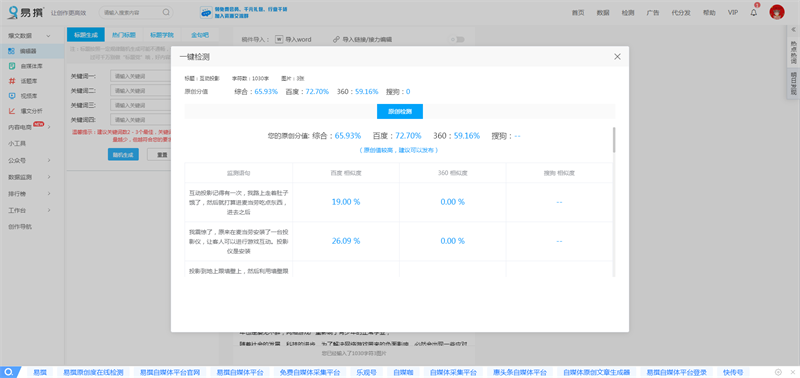Click the bottom bar settings circle icon
The width and height of the screenshot is (800, 378).
[x=778, y=372]
